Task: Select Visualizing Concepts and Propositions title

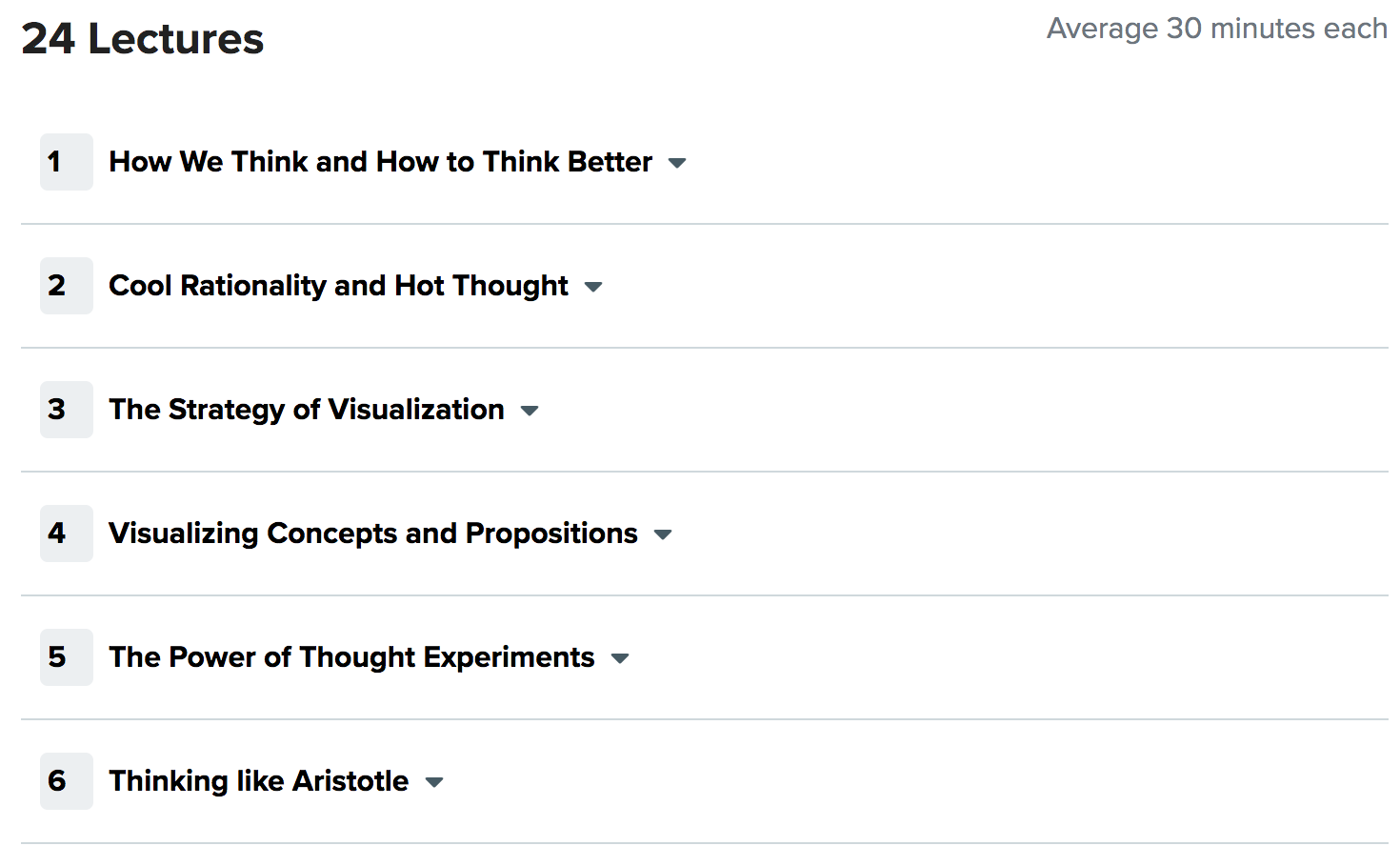Action: coord(373,534)
